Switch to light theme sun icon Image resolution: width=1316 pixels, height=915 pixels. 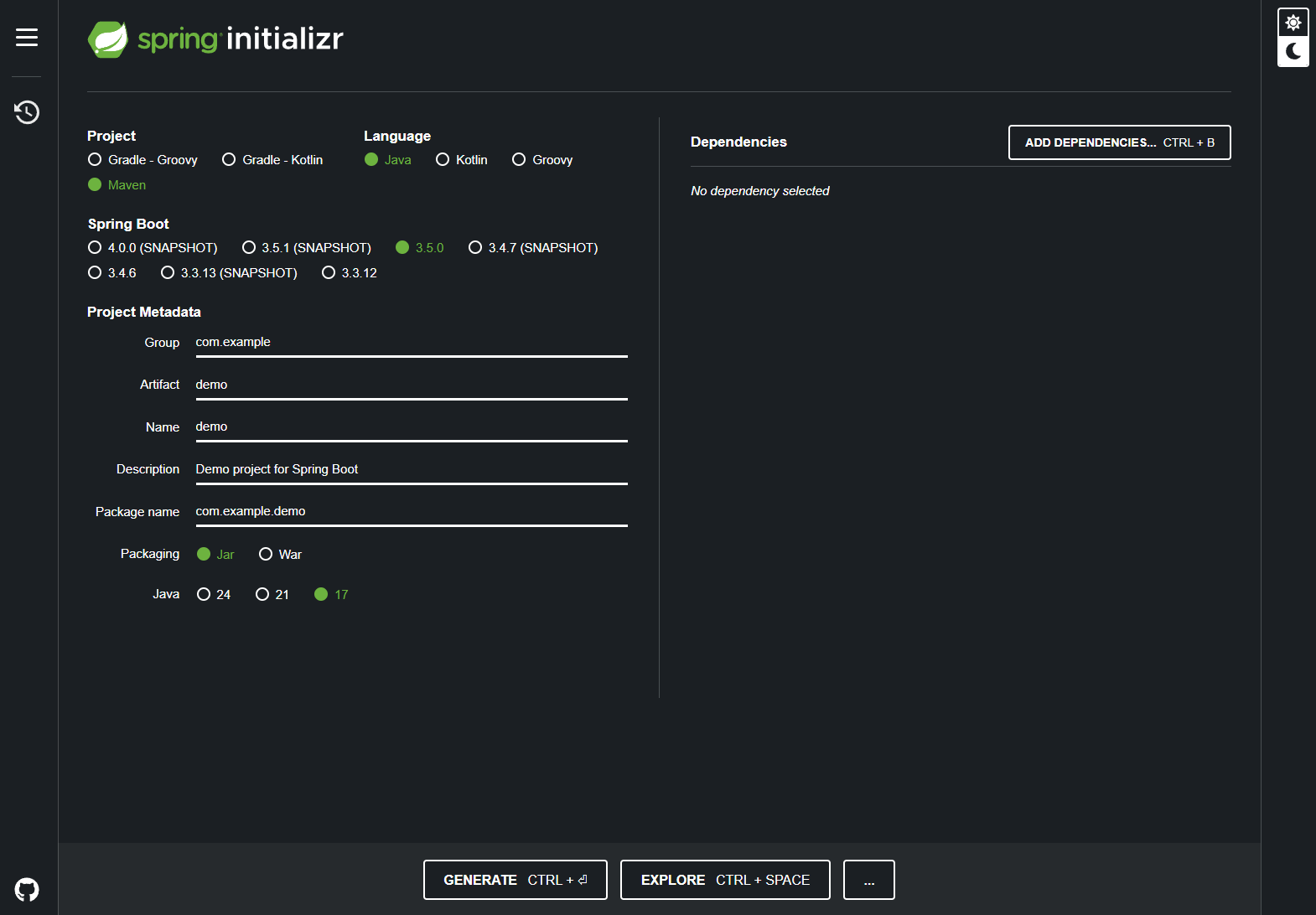1293,23
